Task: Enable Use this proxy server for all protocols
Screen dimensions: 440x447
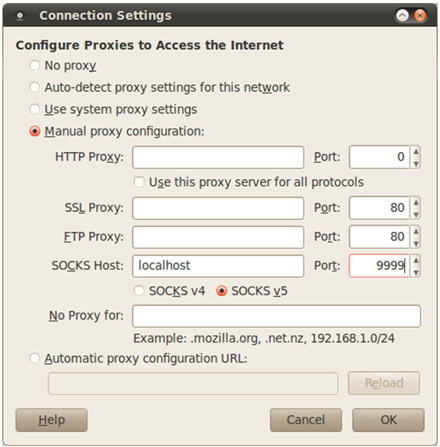Action: (139, 182)
